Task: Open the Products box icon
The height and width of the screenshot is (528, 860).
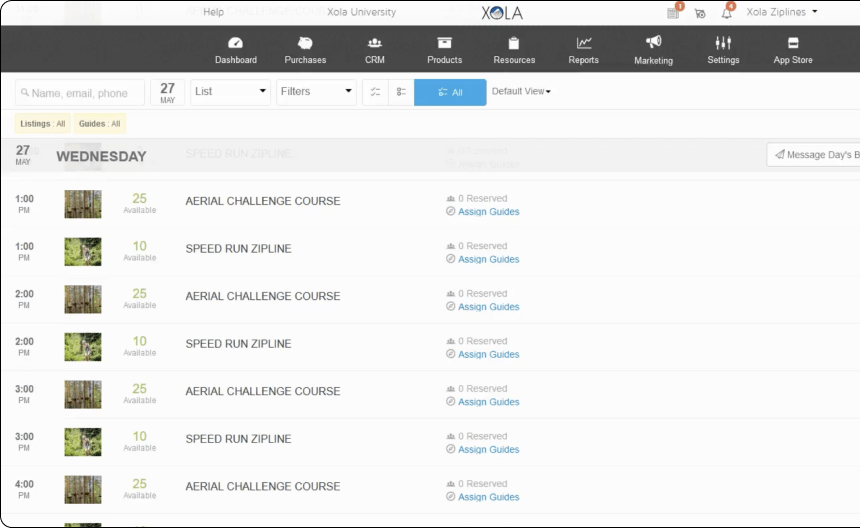Action: pyautogui.click(x=444, y=43)
